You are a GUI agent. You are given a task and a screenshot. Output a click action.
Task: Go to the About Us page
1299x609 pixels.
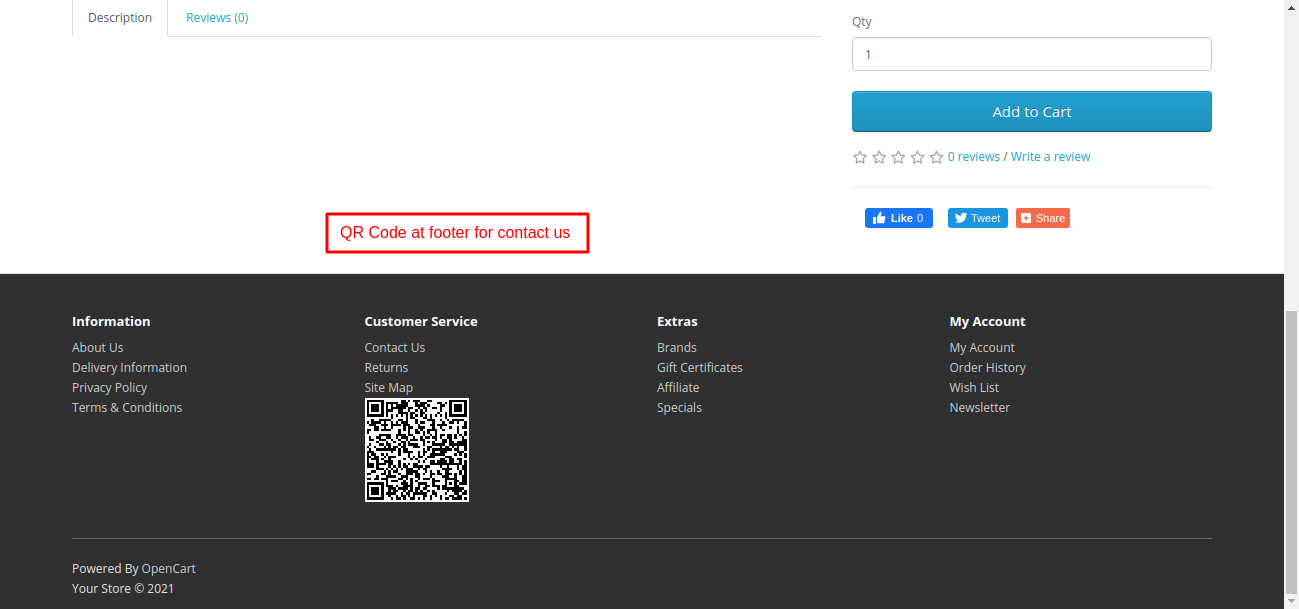click(98, 348)
